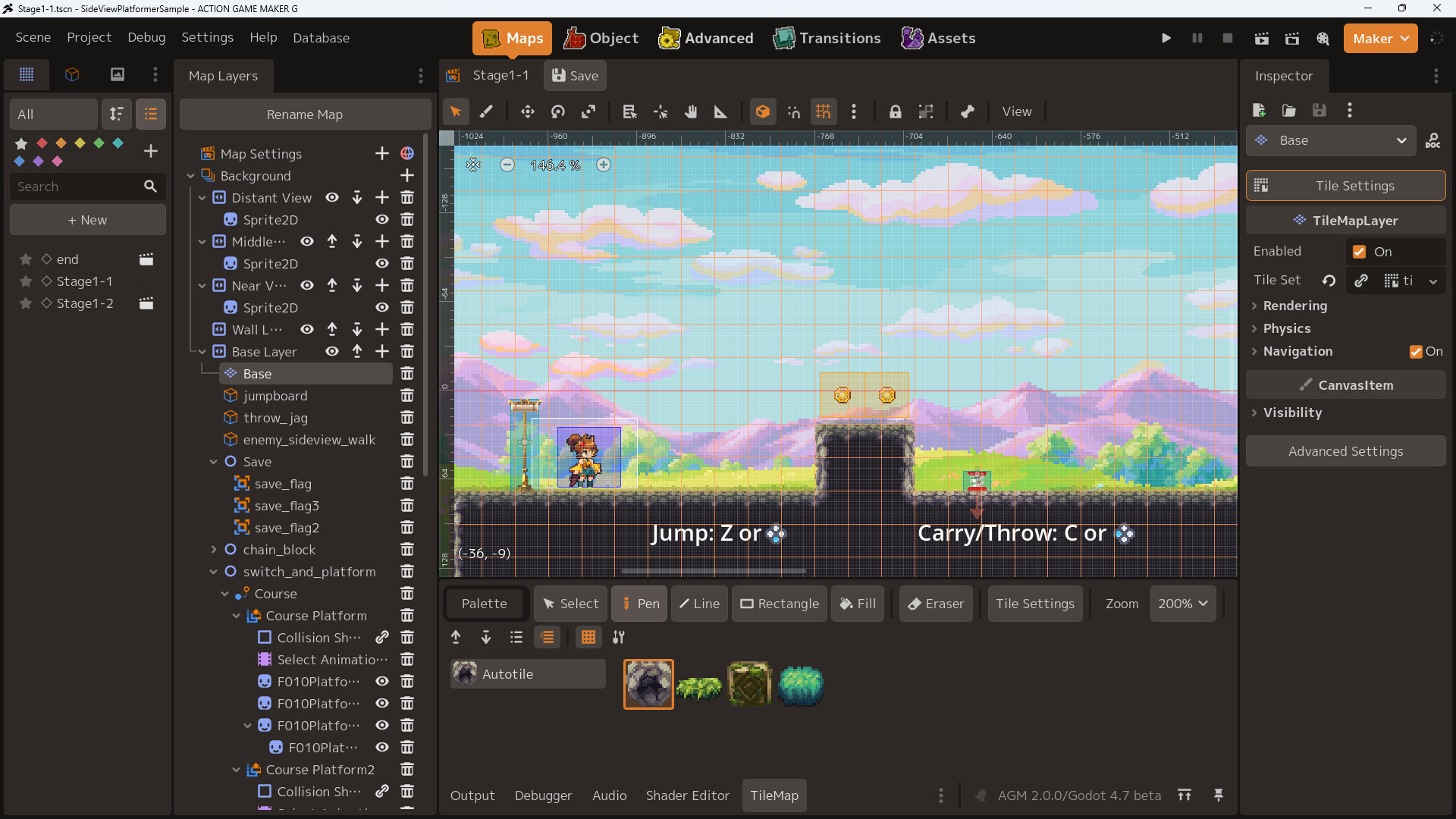Select the teal bush tile thumbnail
The image size is (1456, 819).
801,686
